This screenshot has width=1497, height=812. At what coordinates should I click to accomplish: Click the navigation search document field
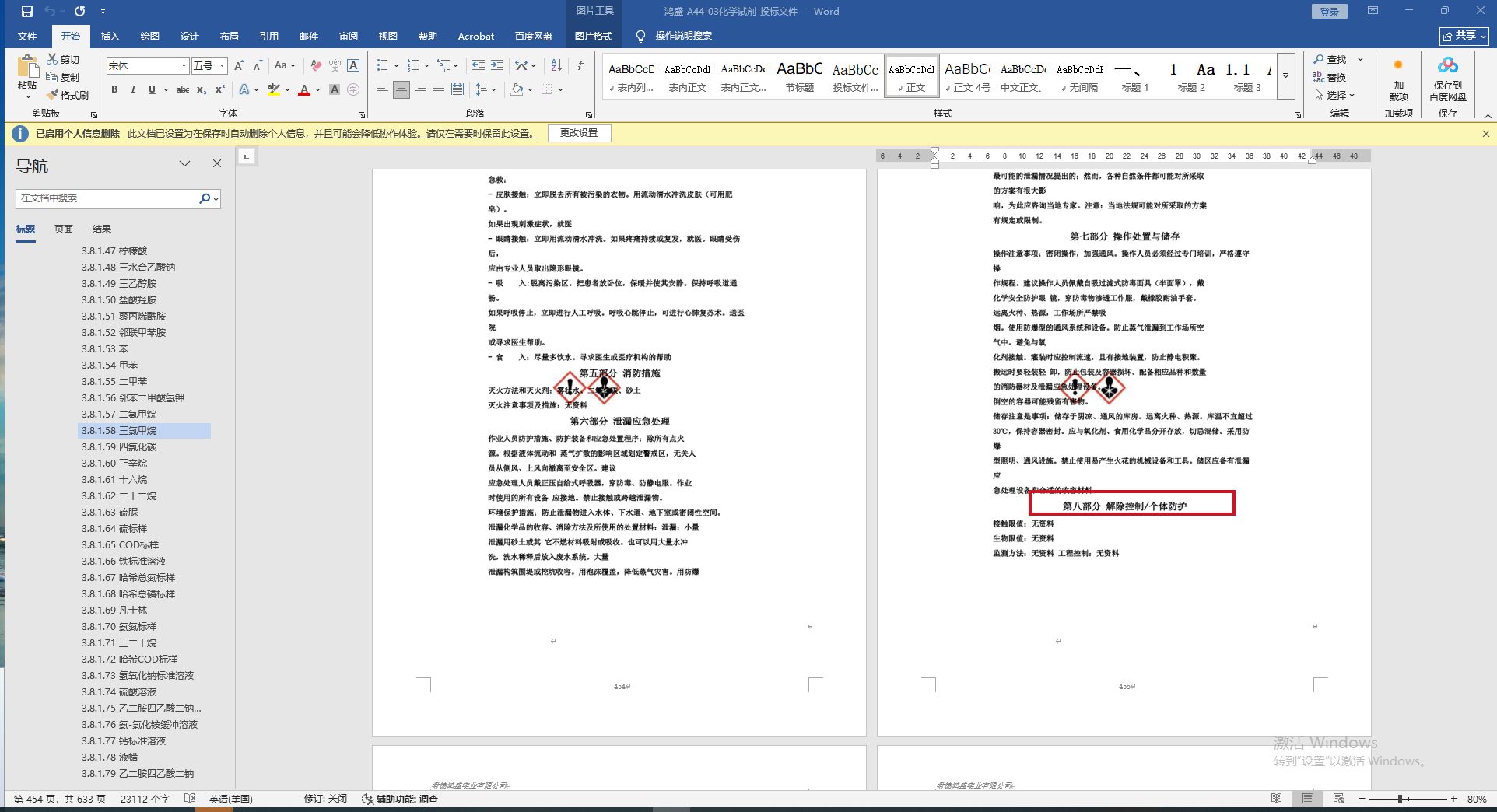tap(107, 198)
